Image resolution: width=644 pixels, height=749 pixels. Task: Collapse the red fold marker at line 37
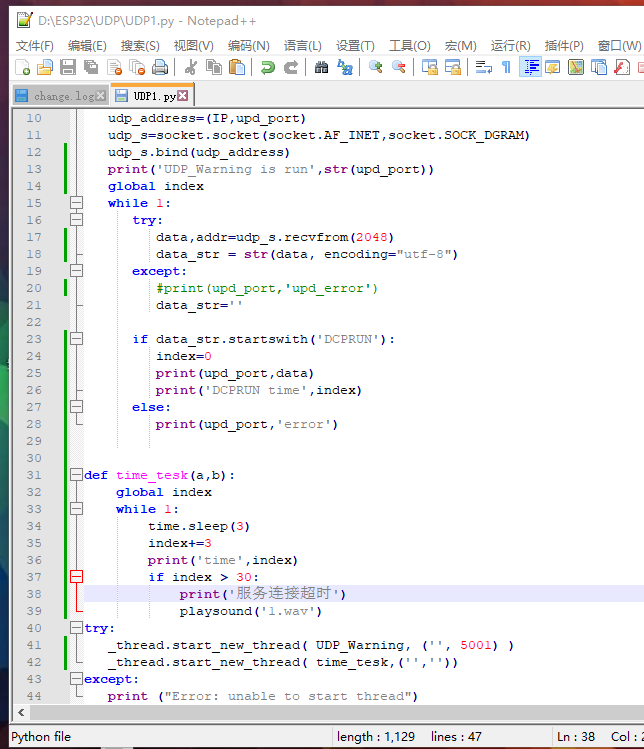point(76,577)
